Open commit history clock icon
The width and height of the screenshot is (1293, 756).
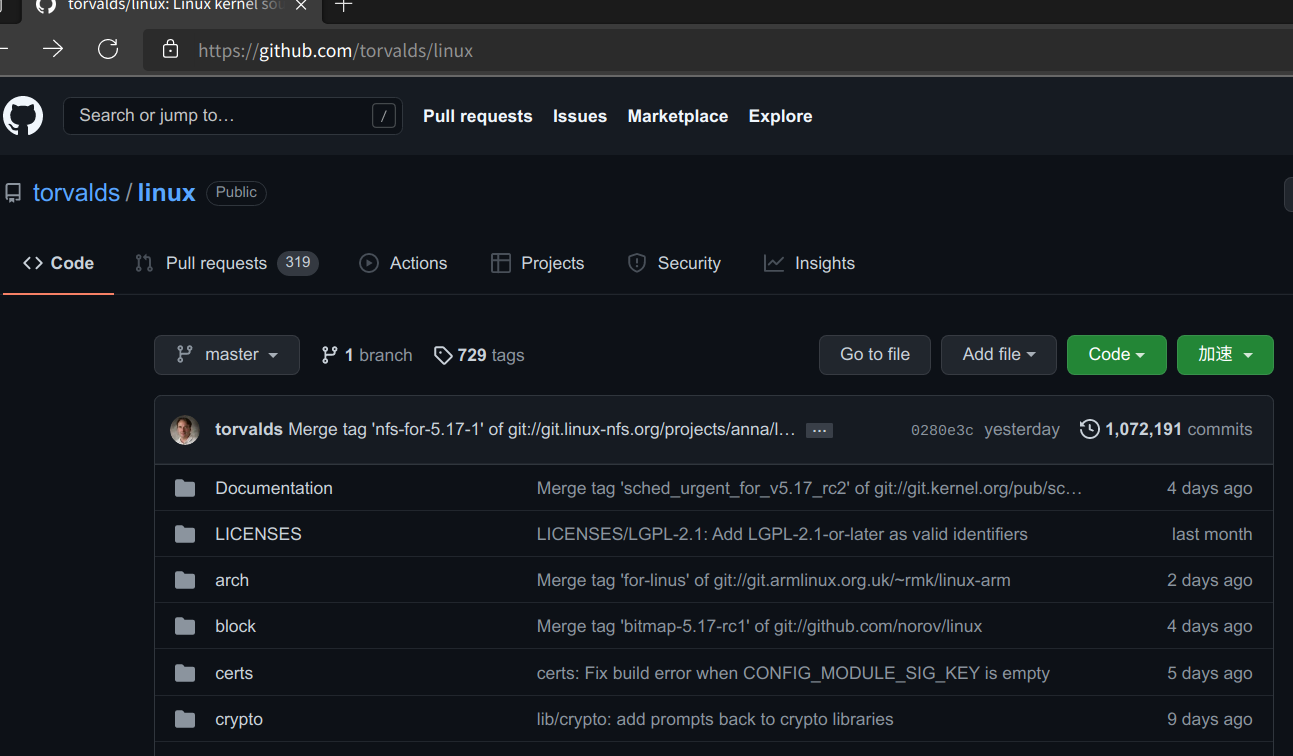pyautogui.click(x=1089, y=430)
